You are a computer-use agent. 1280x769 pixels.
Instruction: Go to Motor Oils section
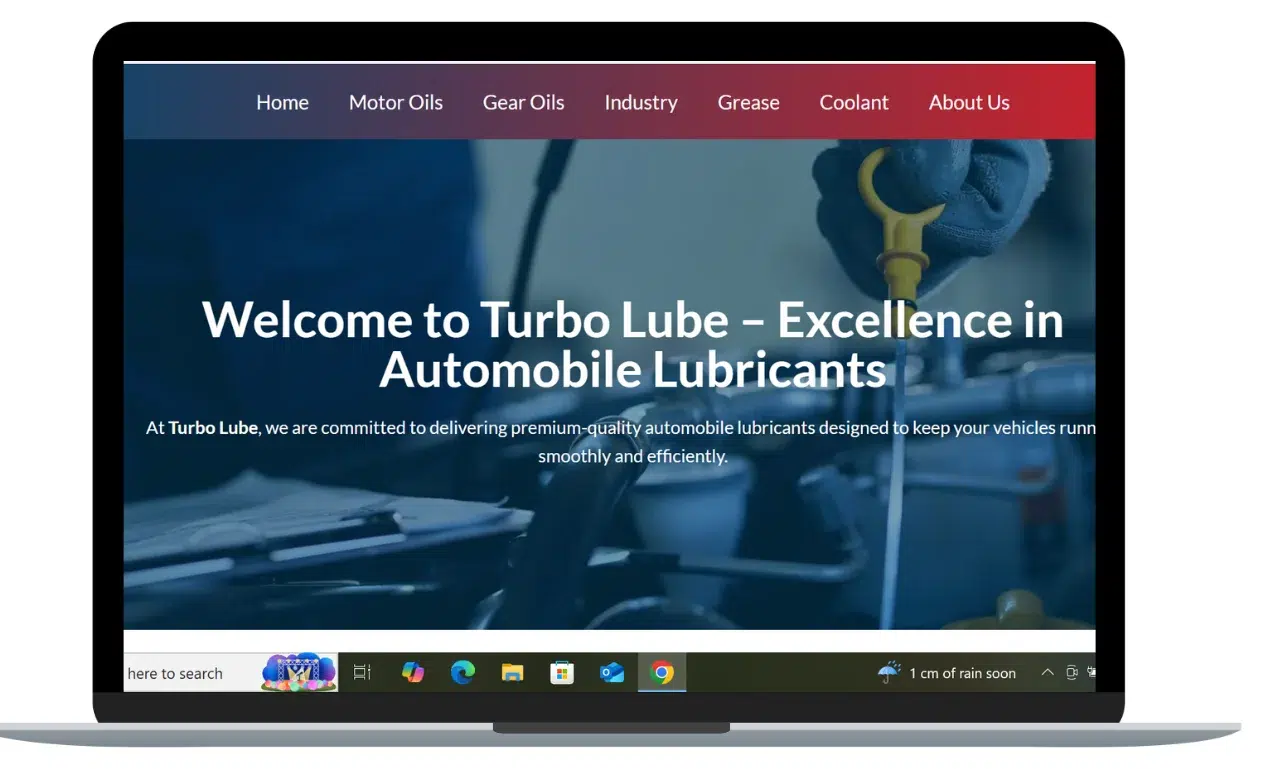coord(395,102)
